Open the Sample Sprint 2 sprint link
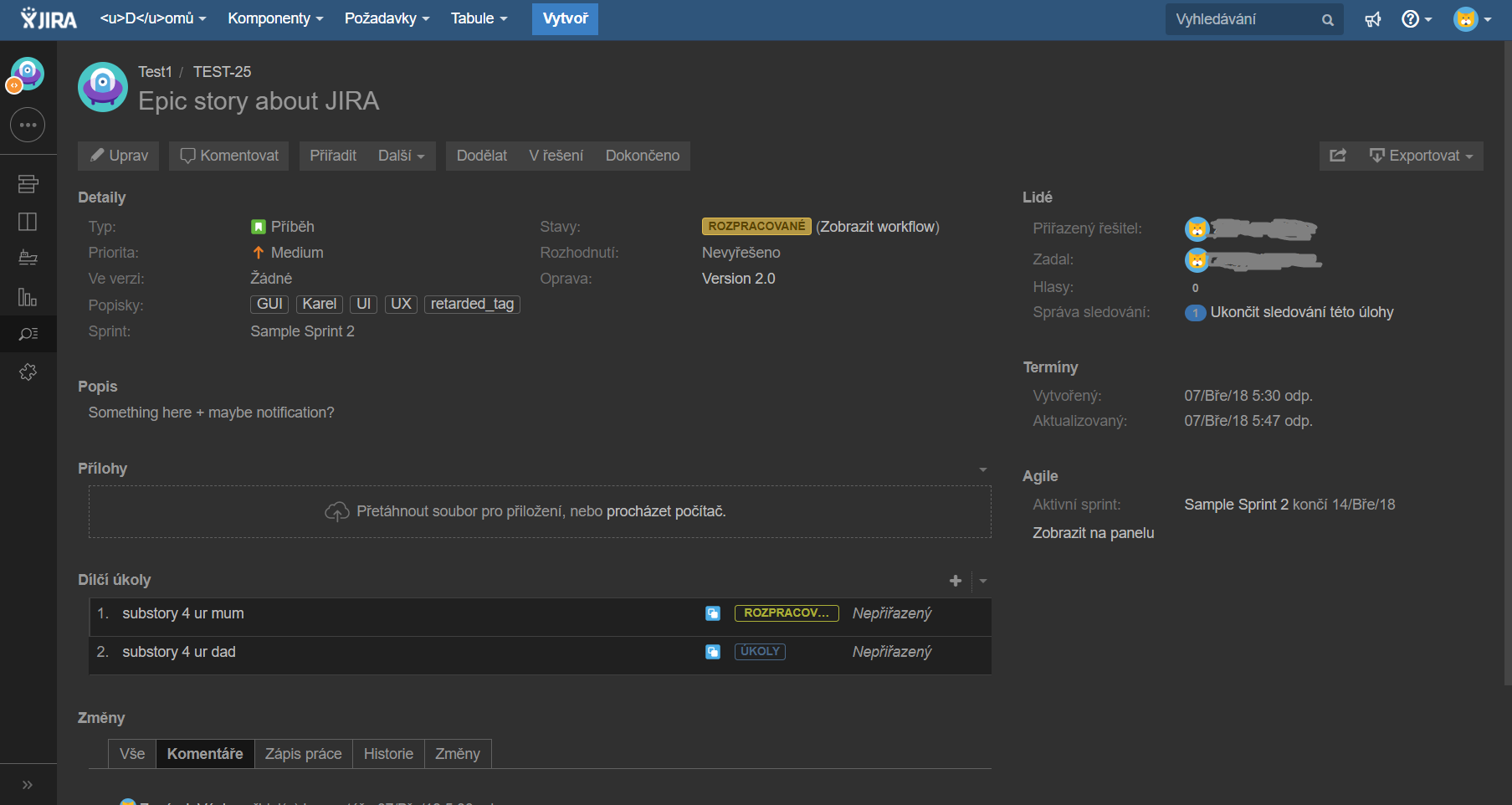Viewport: 1512px width, 805px height. [x=302, y=331]
